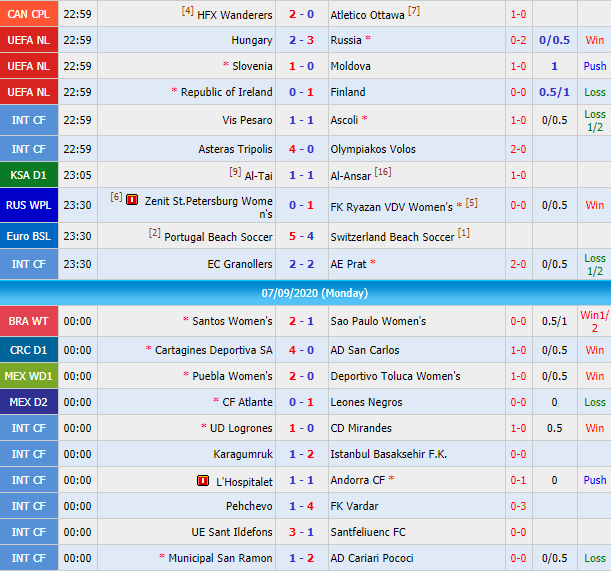
Task: Open Asteras Tripolis team link
Action: point(235,149)
